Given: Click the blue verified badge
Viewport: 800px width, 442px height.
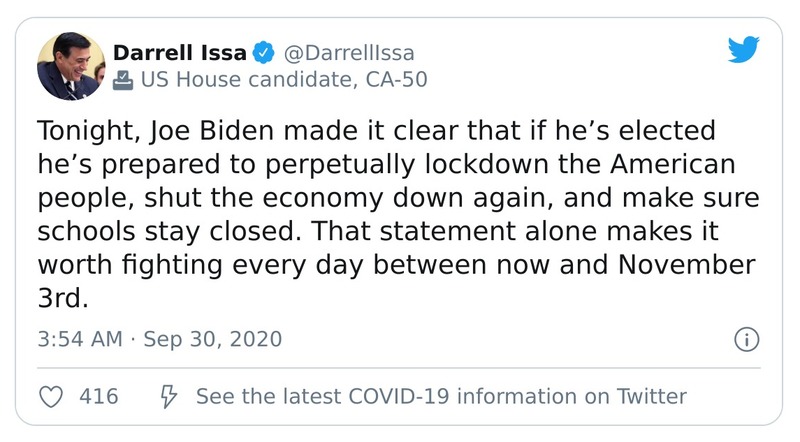Looking at the screenshot, I should coord(265,52).
